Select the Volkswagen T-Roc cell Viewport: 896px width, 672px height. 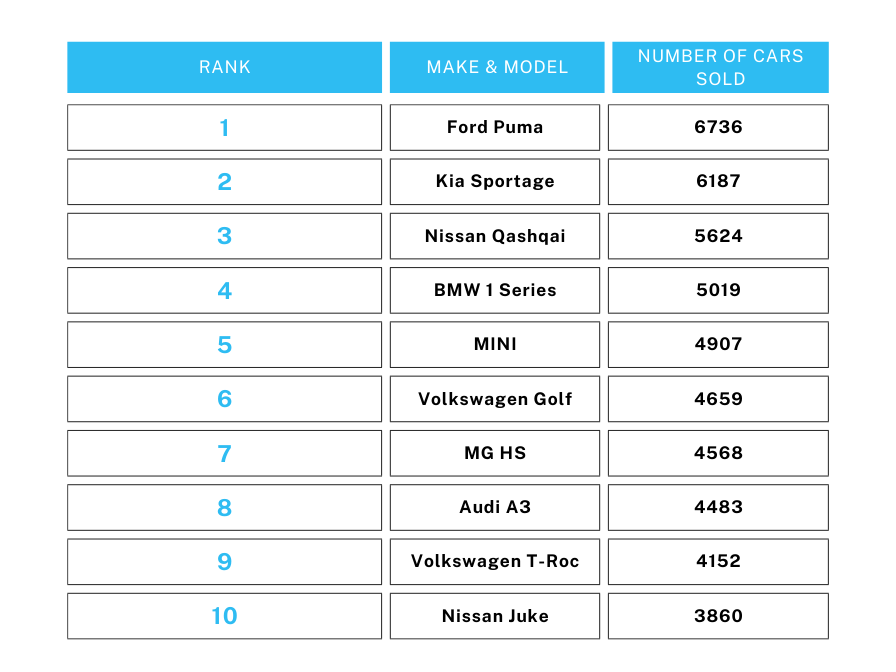[495, 562]
